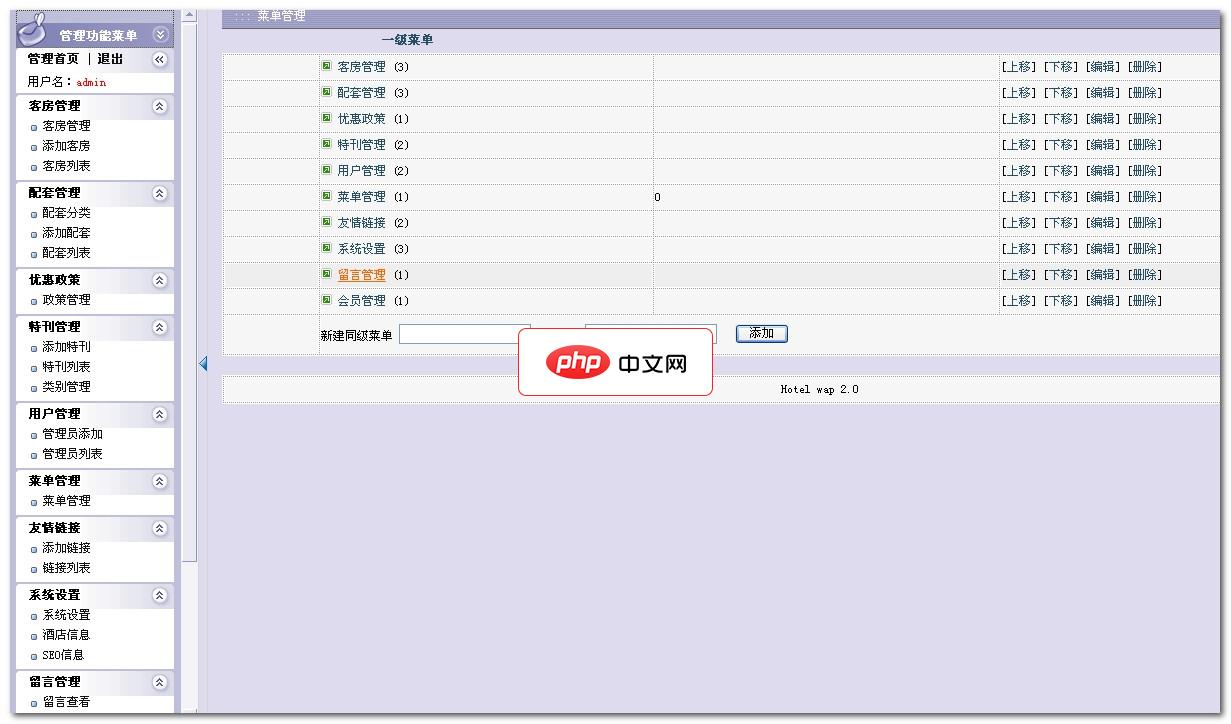
Task: Collapse the 系统设置 sidebar section
Action: click(160, 595)
